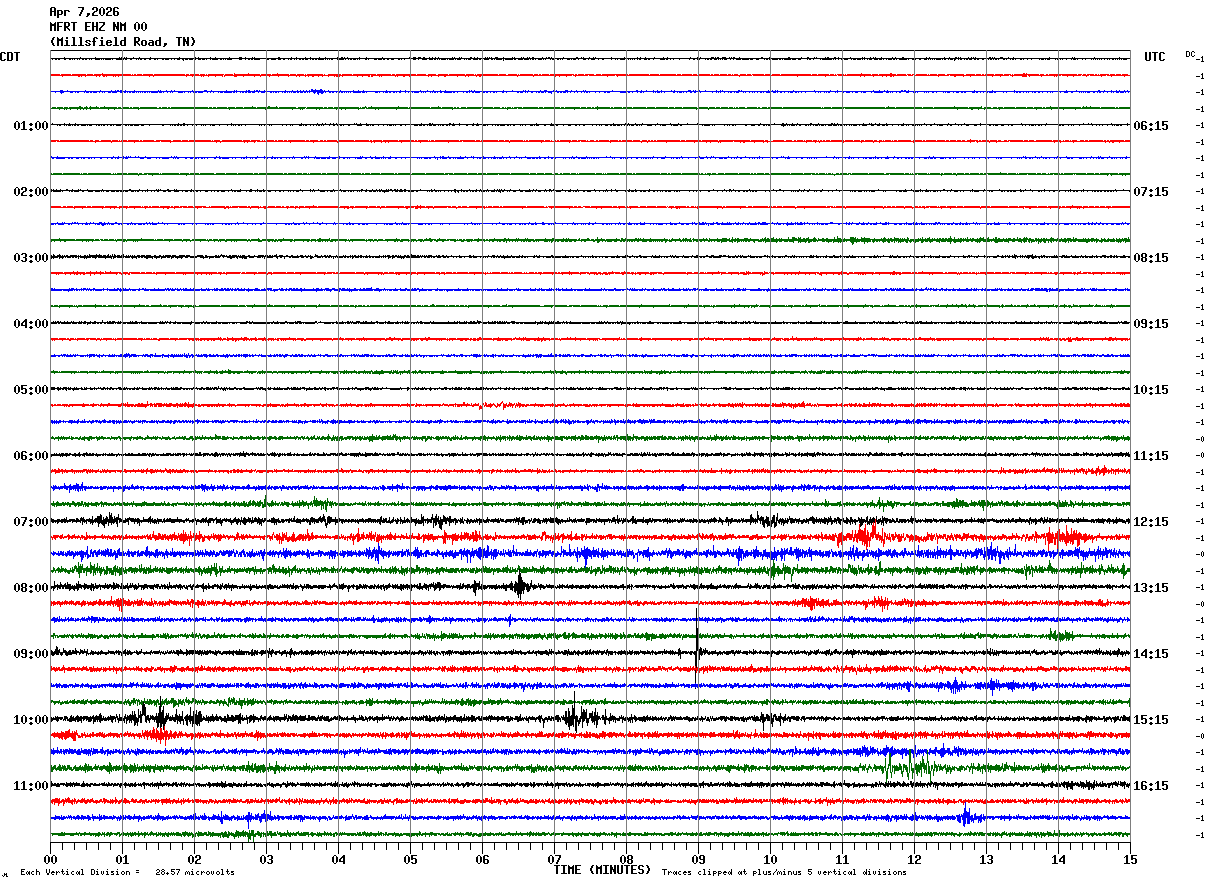Click the black burst on 10:00 trace near minute 7
The width and height of the screenshot is (1210, 886).
(582, 716)
